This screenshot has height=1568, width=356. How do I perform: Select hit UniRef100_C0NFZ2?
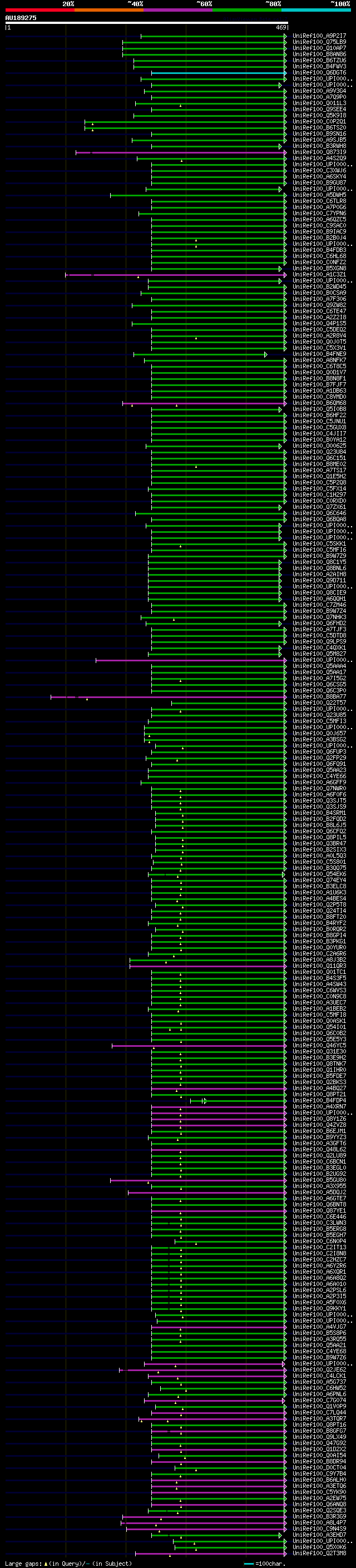pyautogui.click(x=319, y=263)
